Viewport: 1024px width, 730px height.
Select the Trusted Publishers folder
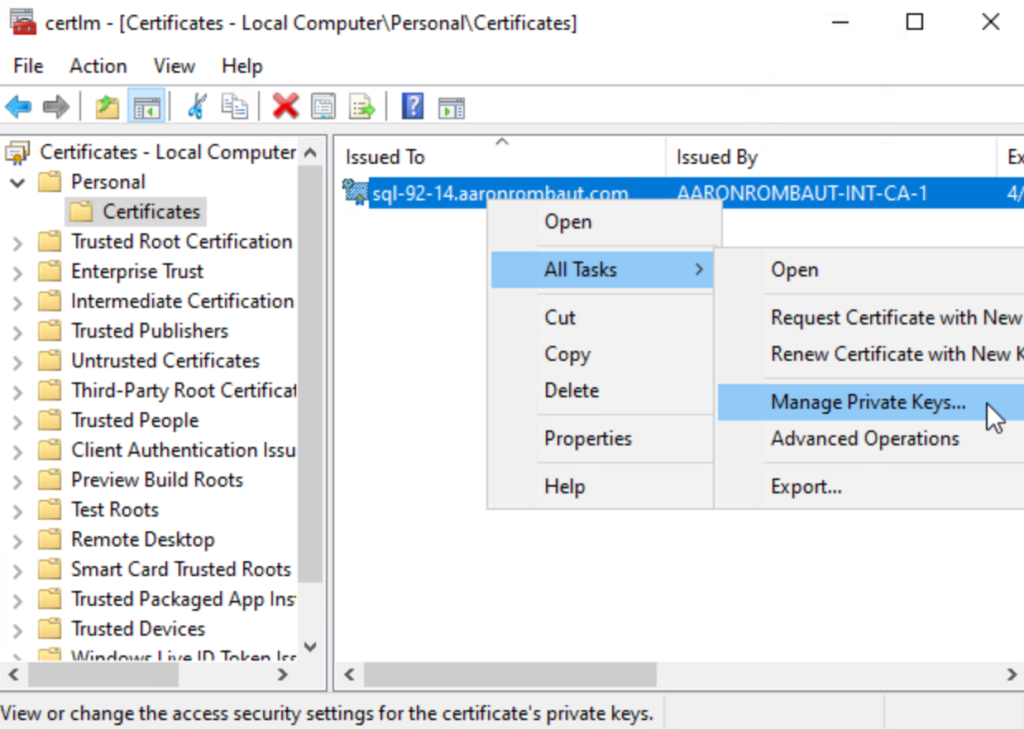[149, 331]
